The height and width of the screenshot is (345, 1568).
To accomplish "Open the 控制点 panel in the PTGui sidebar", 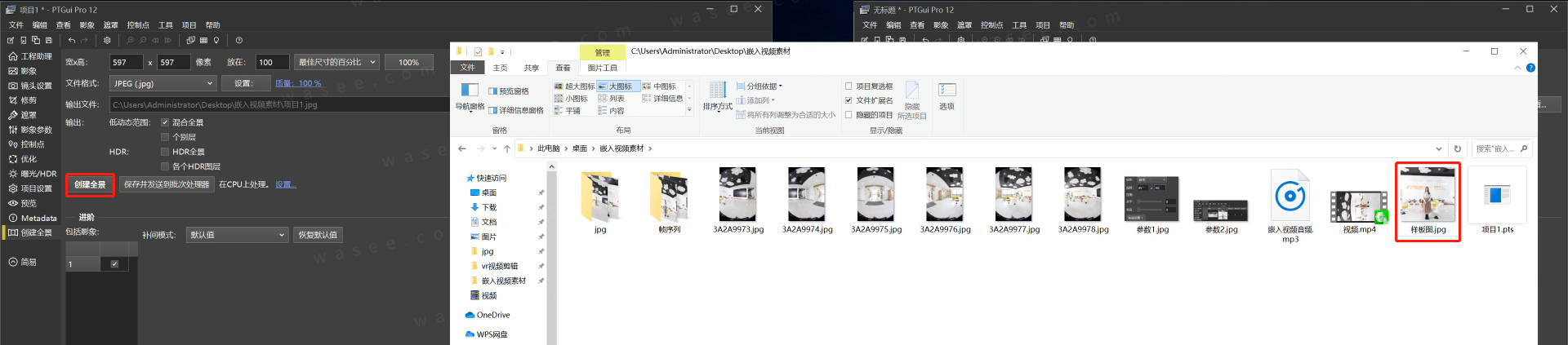I will (x=26, y=144).
